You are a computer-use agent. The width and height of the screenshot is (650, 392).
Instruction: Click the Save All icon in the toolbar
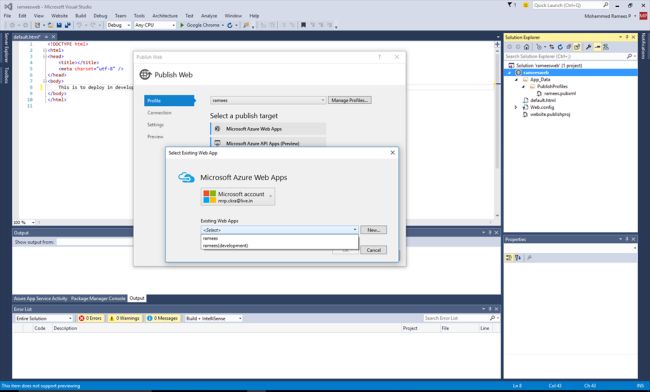pos(68,25)
